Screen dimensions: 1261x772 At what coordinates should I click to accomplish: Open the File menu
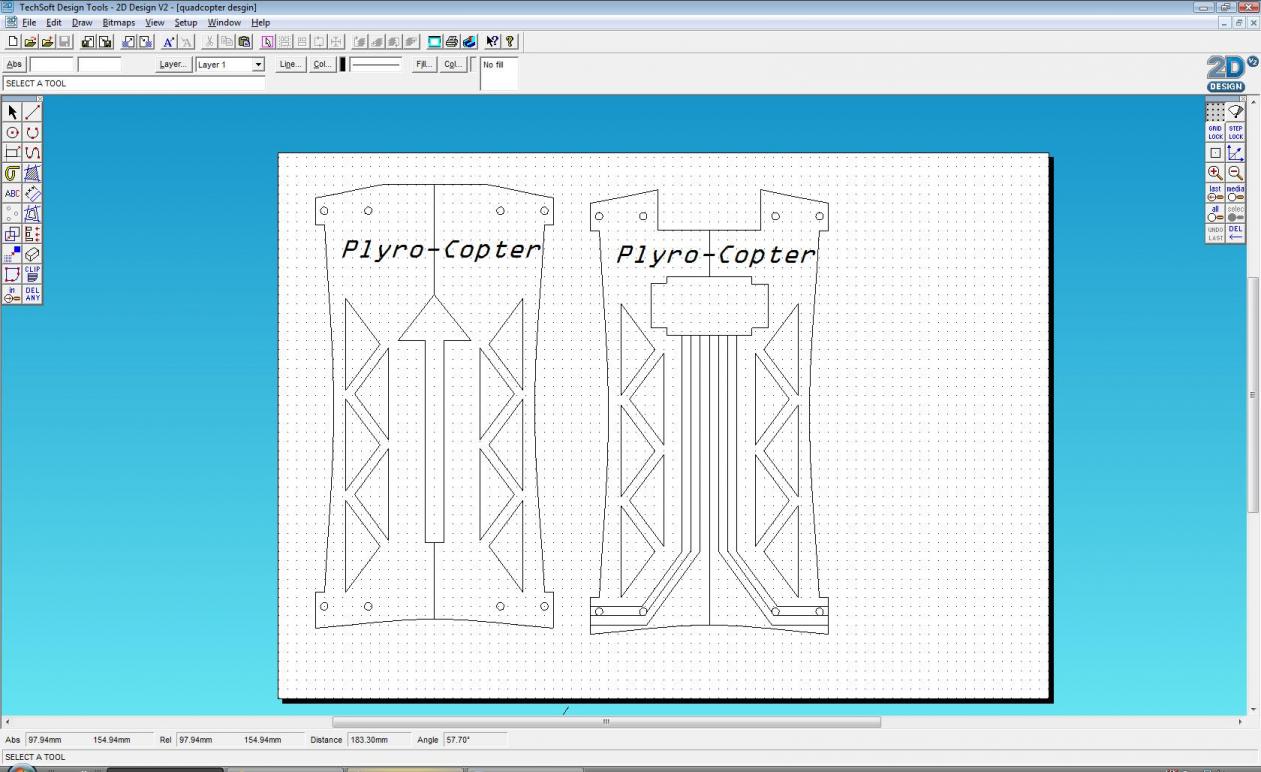click(x=30, y=22)
